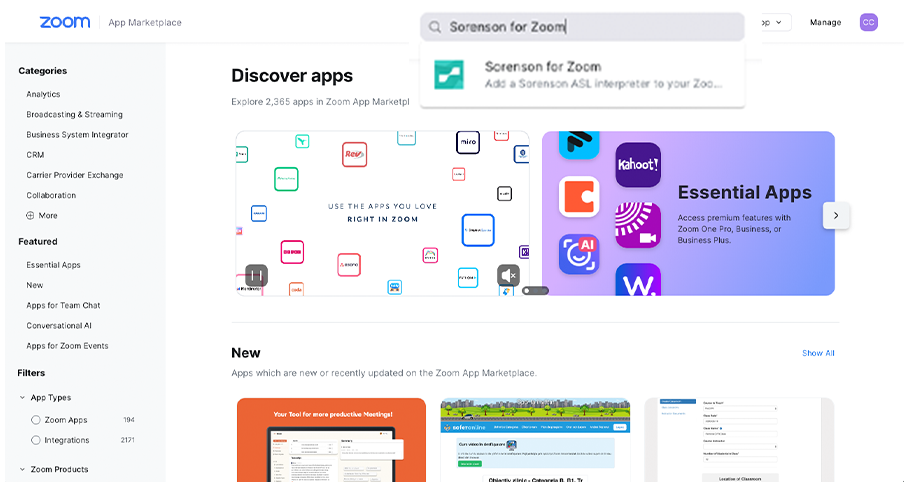The width and height of the screenshot is (905, 483).
Task: Collapse the App Types filter section
Action: coord(22,398)
